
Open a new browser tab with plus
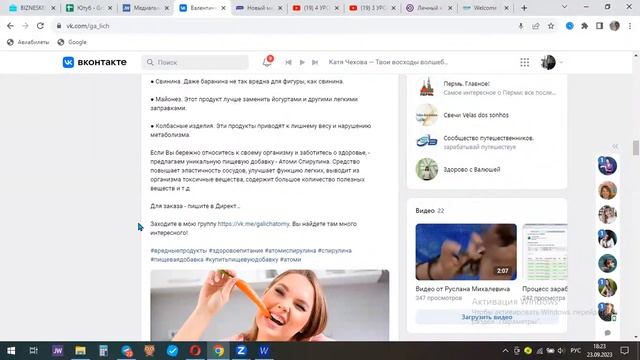[x=524, y=8]
